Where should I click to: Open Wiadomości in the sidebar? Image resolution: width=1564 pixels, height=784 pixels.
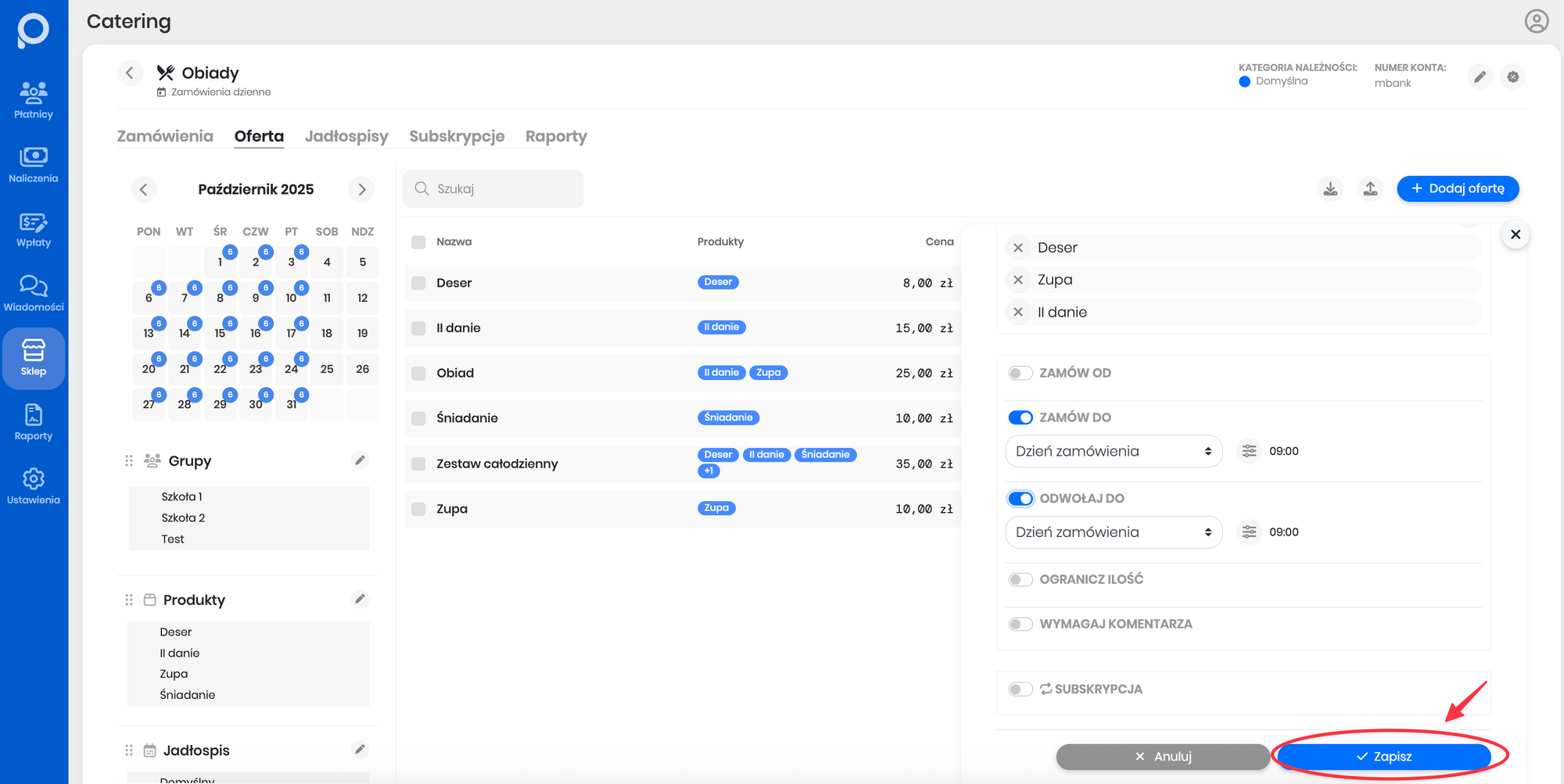[x=33, y=293]
